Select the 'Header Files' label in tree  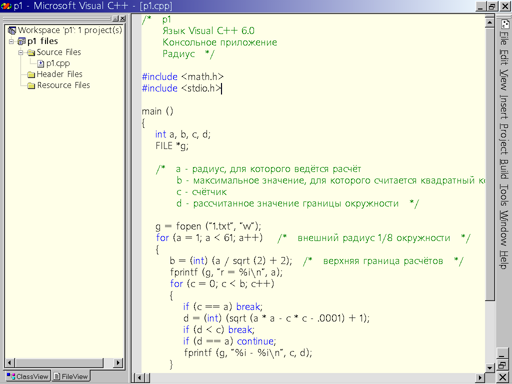(59, 74)
